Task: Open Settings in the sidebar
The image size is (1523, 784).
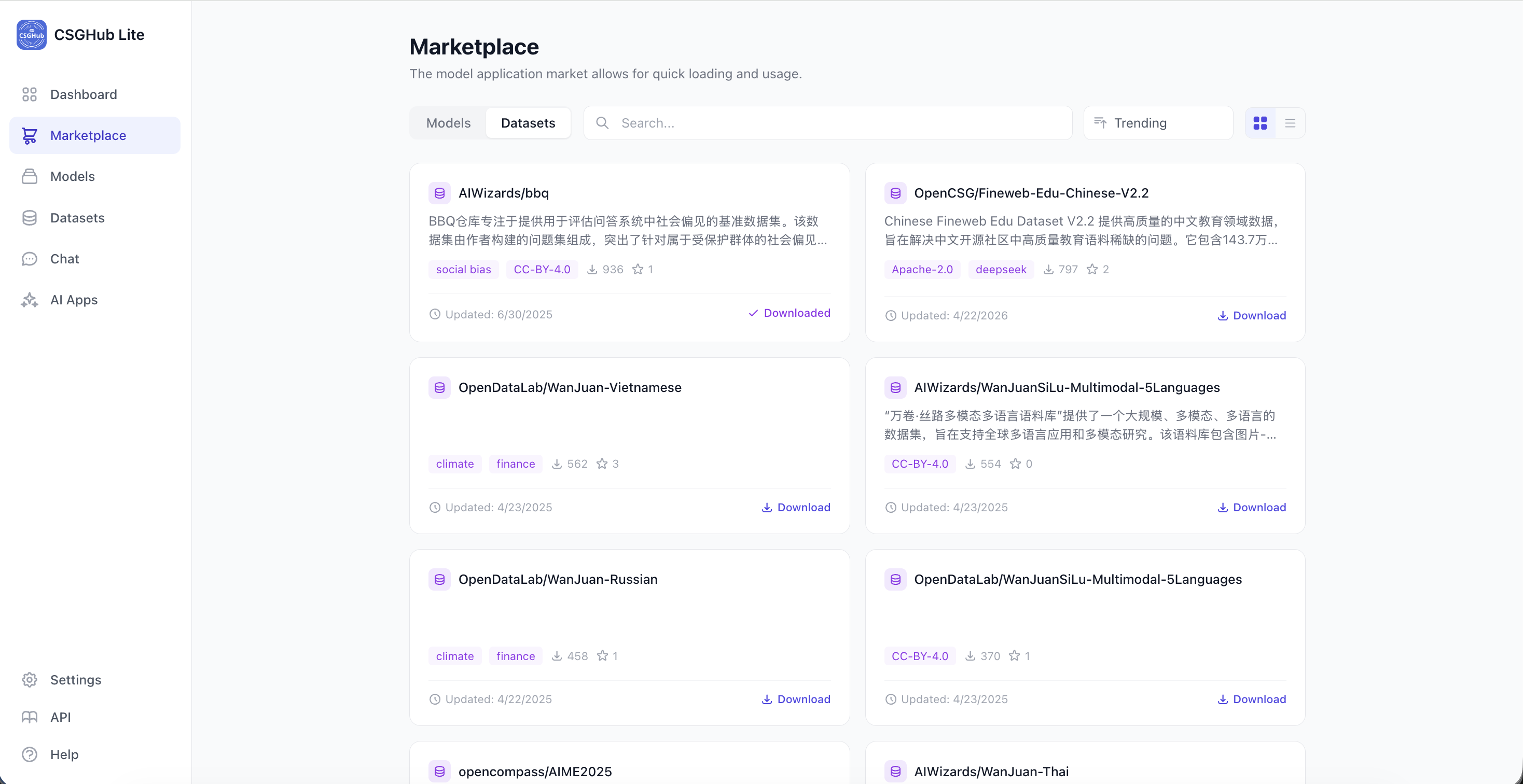Action: tap(94, 679)
